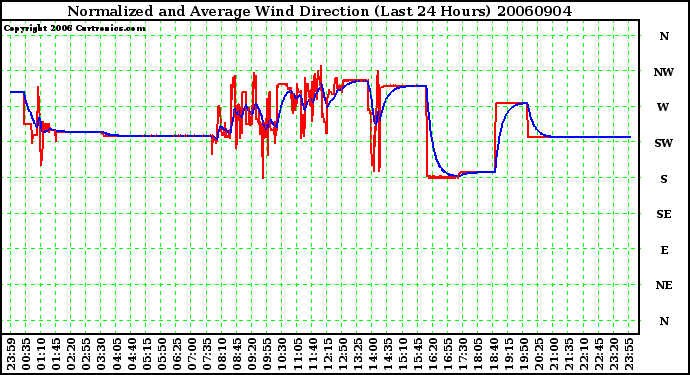690x375 pixels.
Task: Click the 16:55 time axis label
Action: click(448, 354)
